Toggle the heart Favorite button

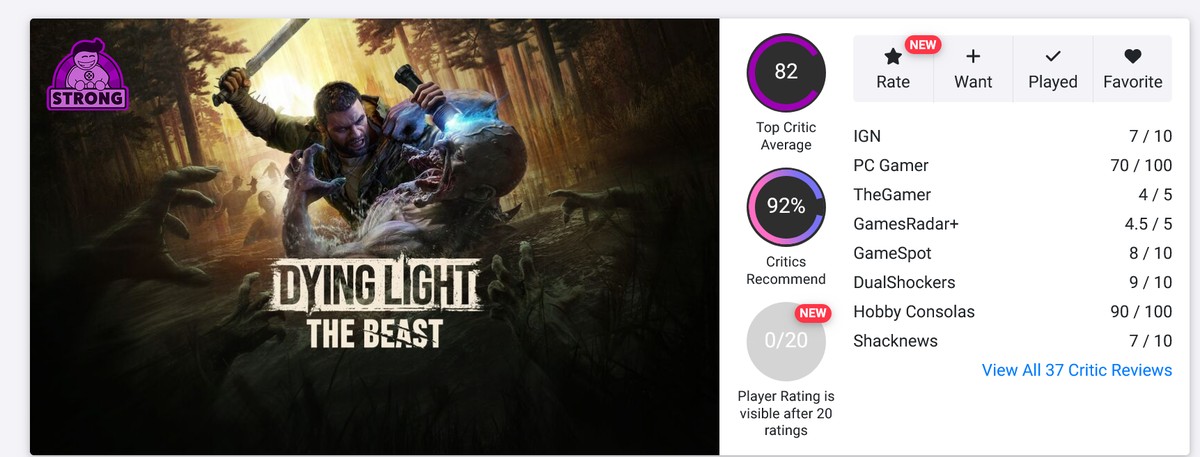coord(1132,58)
